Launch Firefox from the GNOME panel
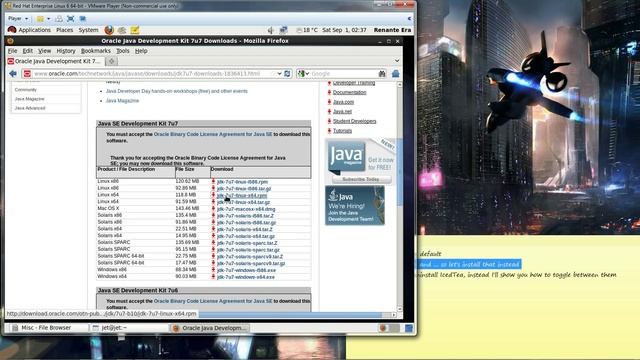Screen dimensions: 640x360 109,30
